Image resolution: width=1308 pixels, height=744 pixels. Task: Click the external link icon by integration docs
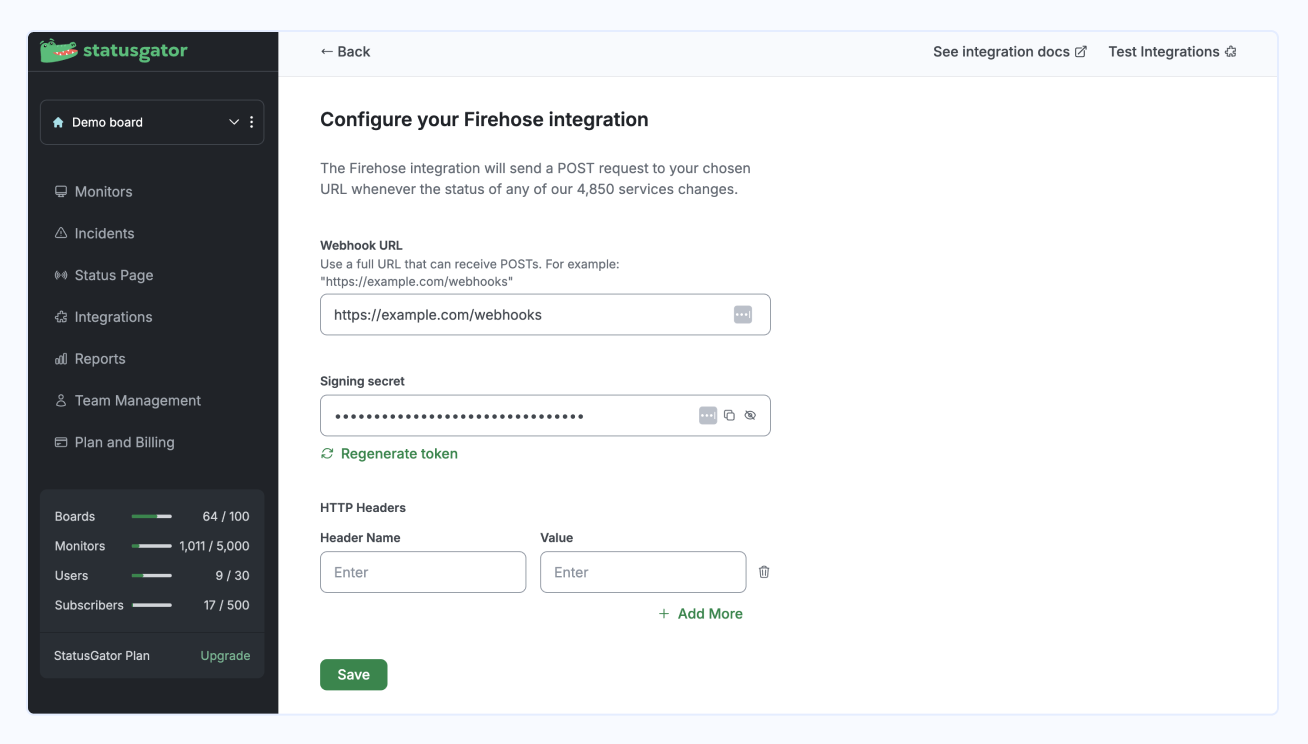tap(1080, 52)
